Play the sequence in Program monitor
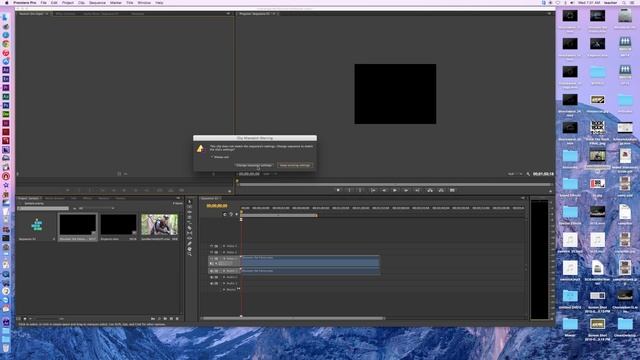This screenshot has height=360, width=640. pyautogui.click(x=395, y=190)
